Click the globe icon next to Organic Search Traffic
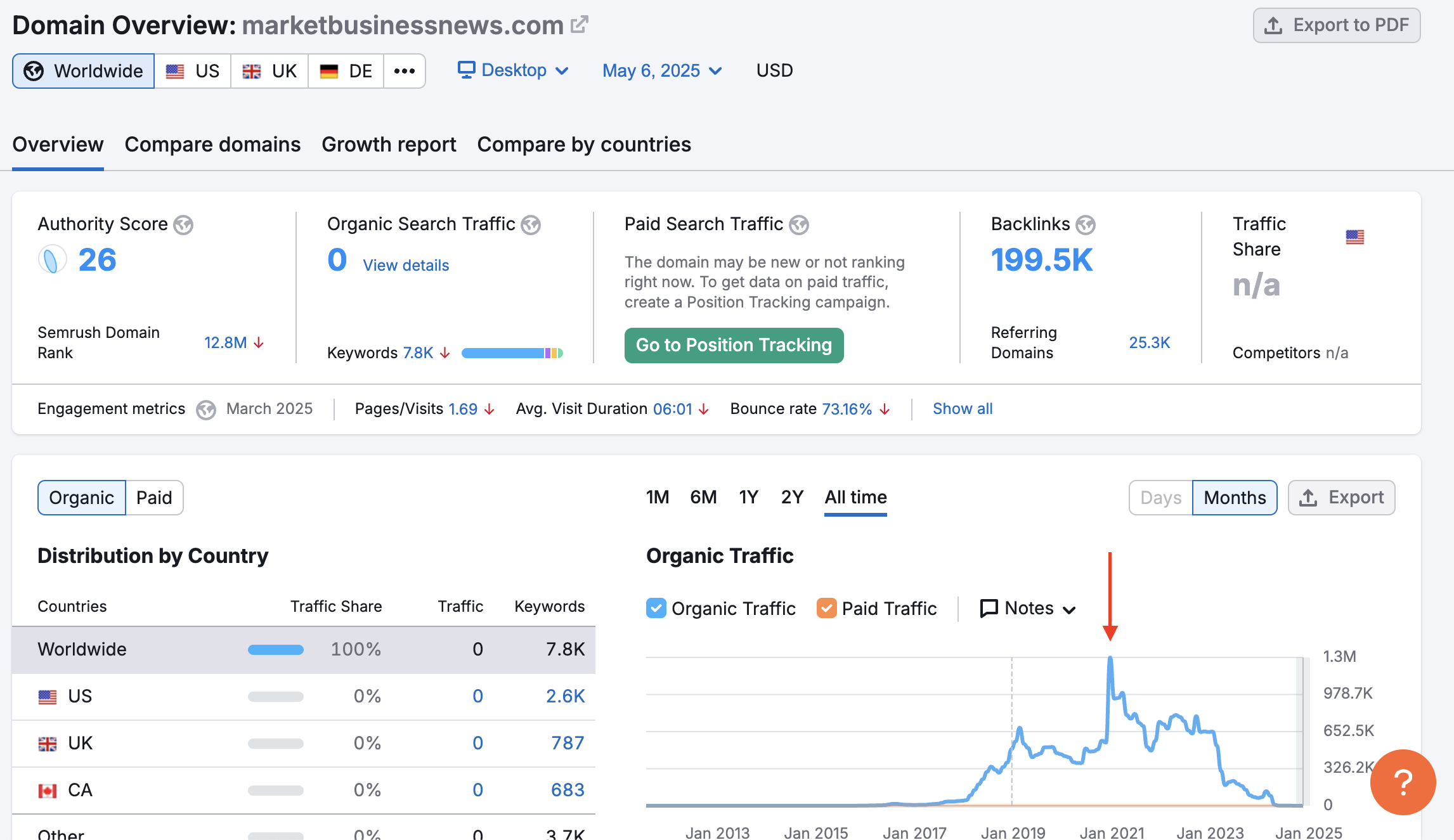This screenshot has width=1454, height=840. pos(531,224)
